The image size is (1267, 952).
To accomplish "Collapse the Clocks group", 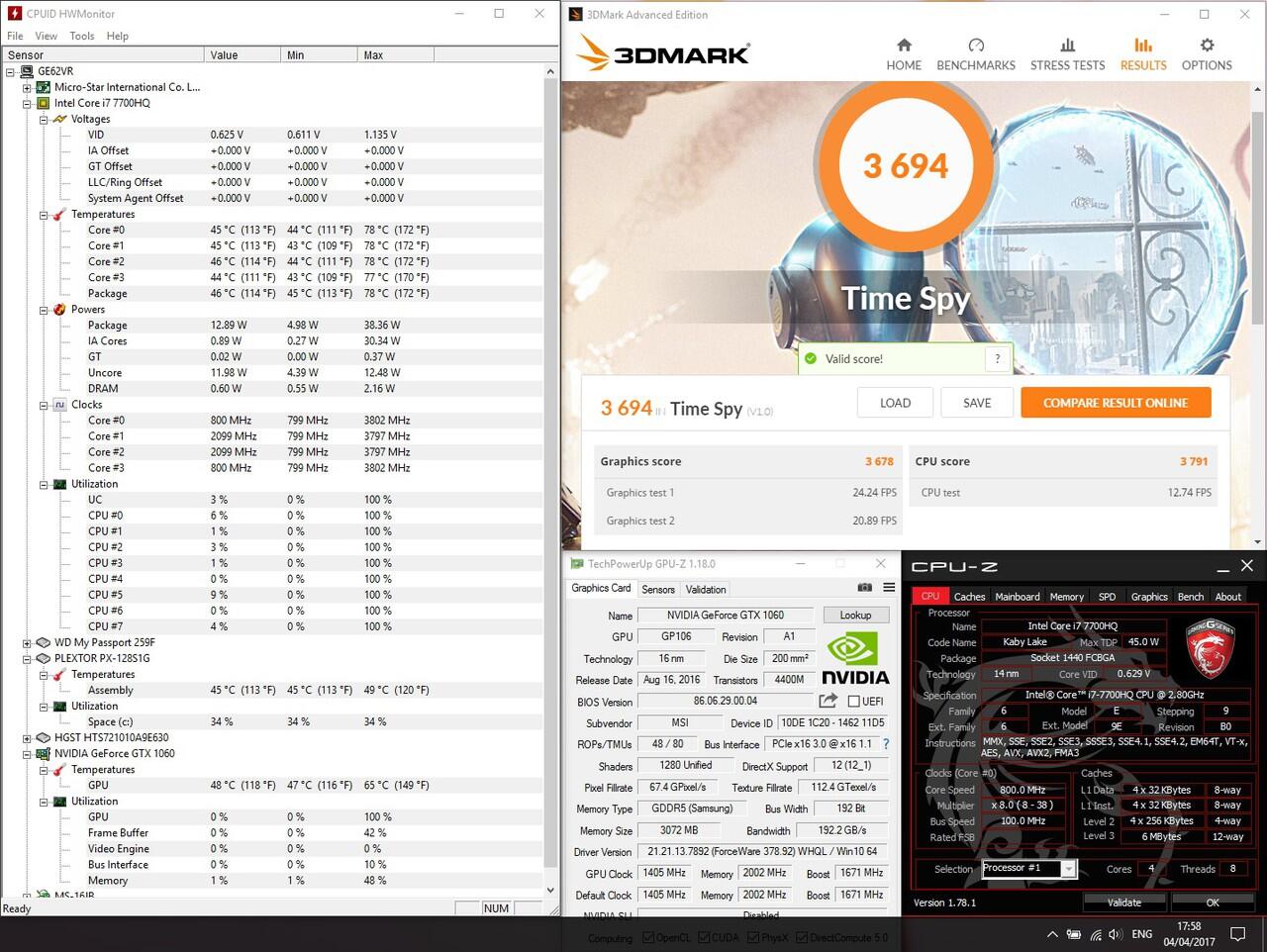I will click(x=44, y=405).
